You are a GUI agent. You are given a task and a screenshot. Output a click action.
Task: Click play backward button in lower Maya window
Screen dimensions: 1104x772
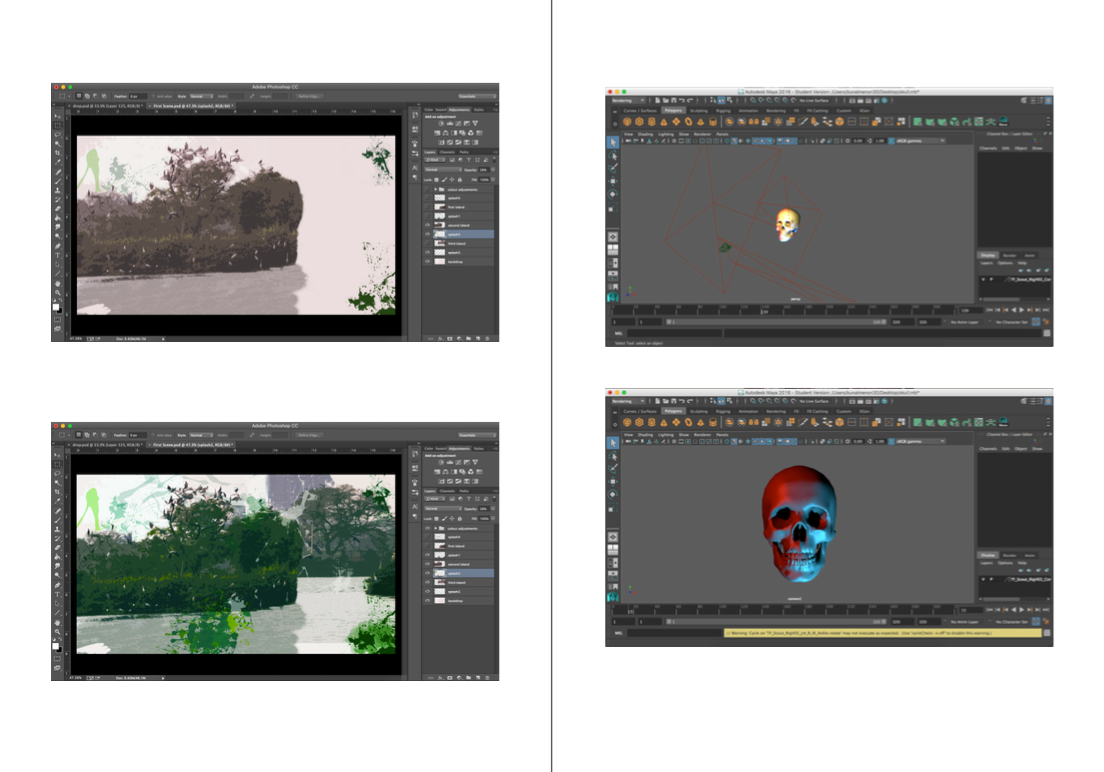(1013, 611)
